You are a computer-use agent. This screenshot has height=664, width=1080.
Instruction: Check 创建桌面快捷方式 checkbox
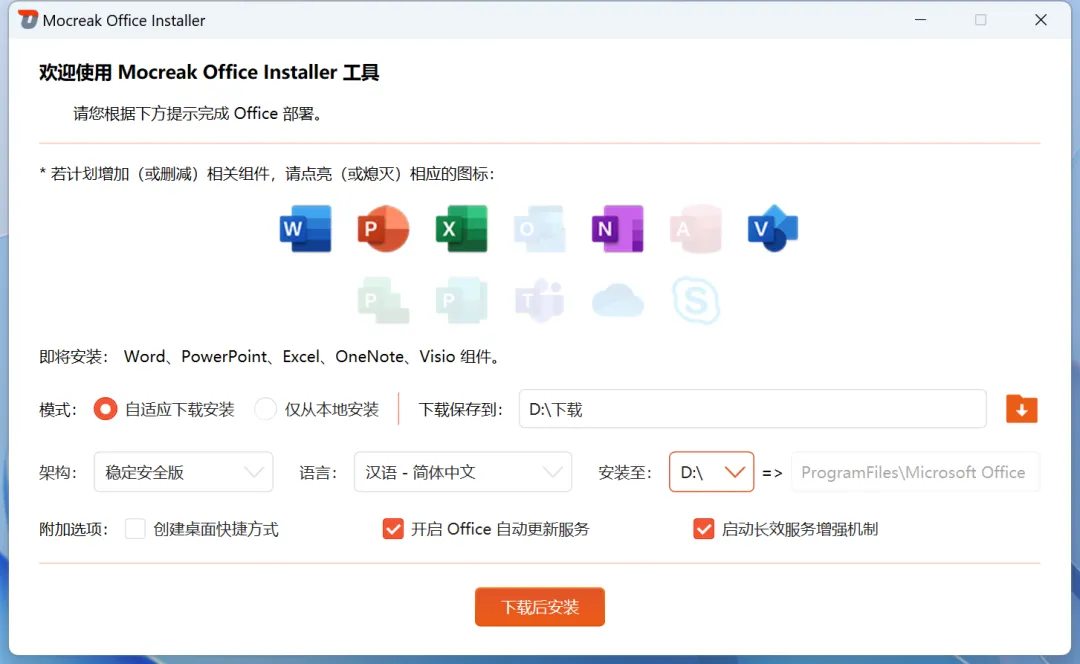coord(135,529)
